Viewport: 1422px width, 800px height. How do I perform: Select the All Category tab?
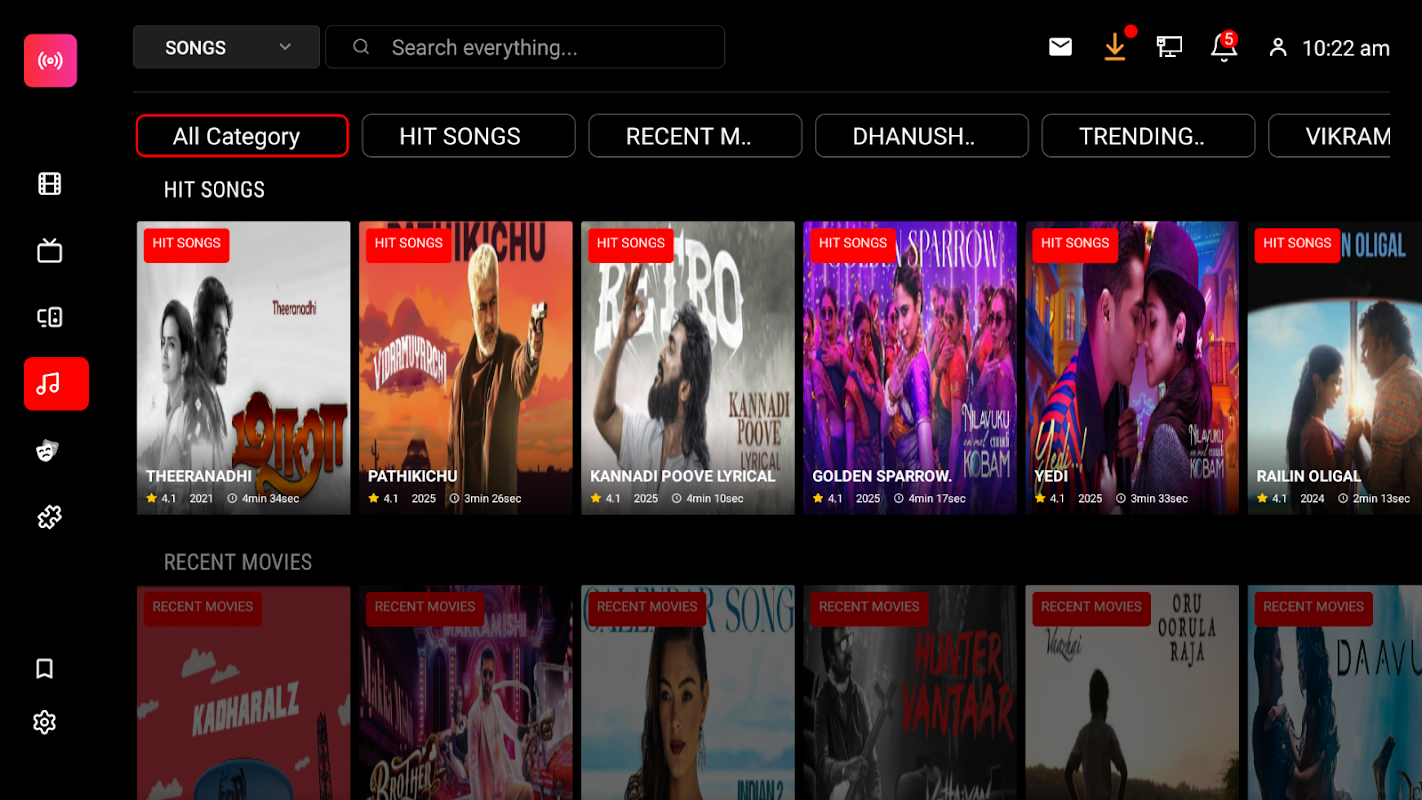pos(242,136)
